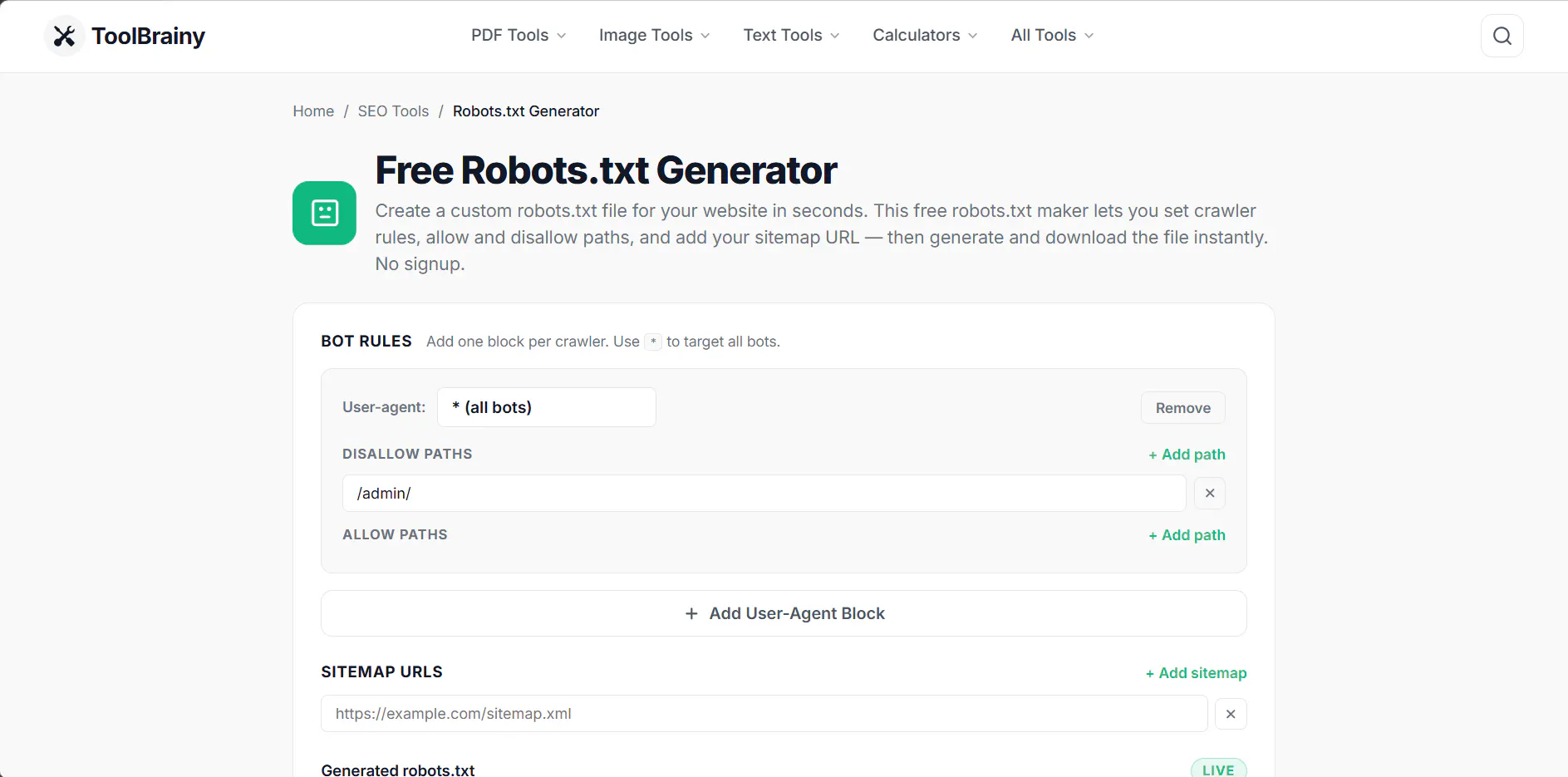Viewport: 1568px width, 777px height.
Task: Remove the user-agent block
Action: [1182, 408]
